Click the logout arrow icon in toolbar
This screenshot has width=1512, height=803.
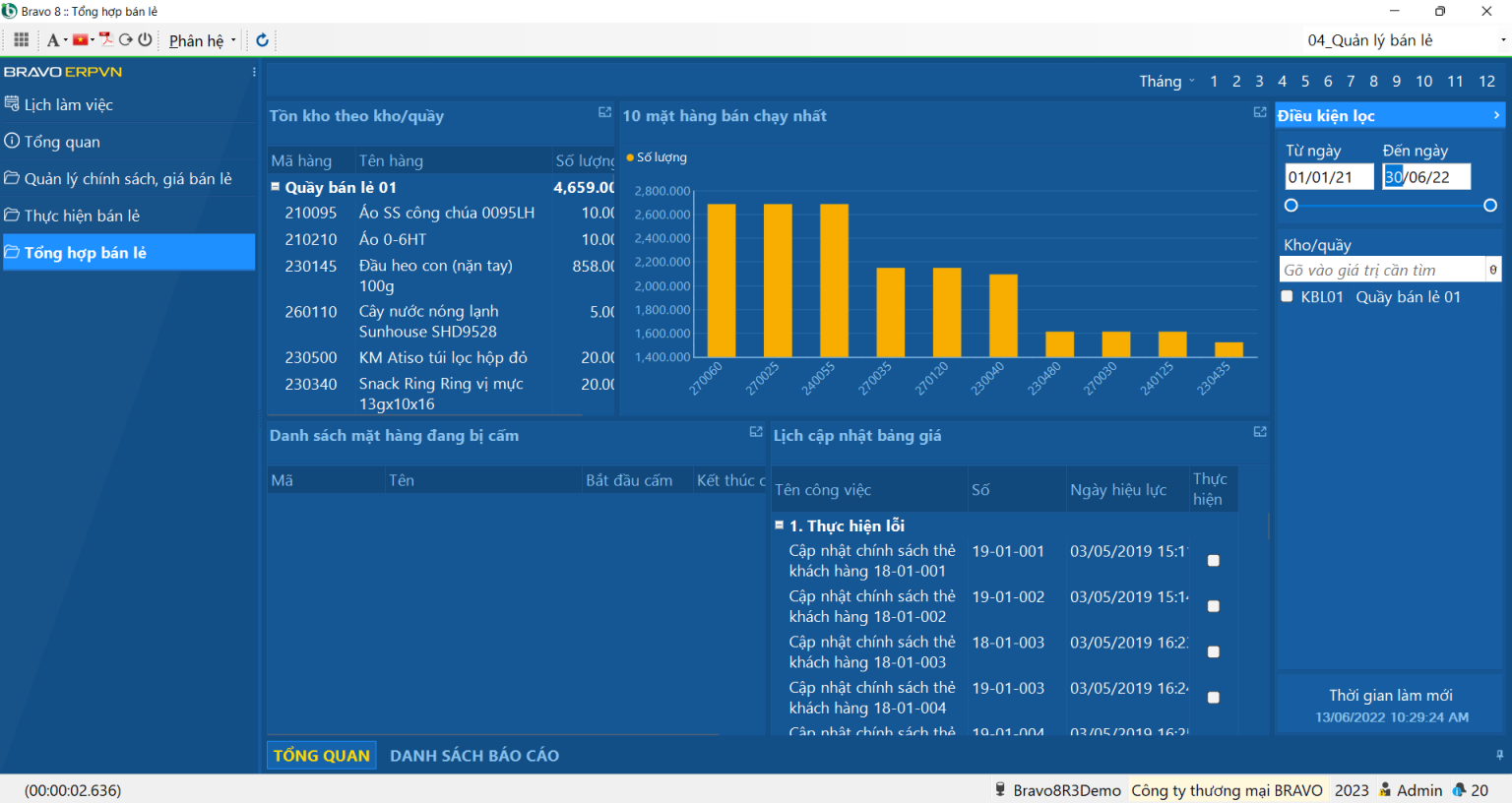(126, 40)
